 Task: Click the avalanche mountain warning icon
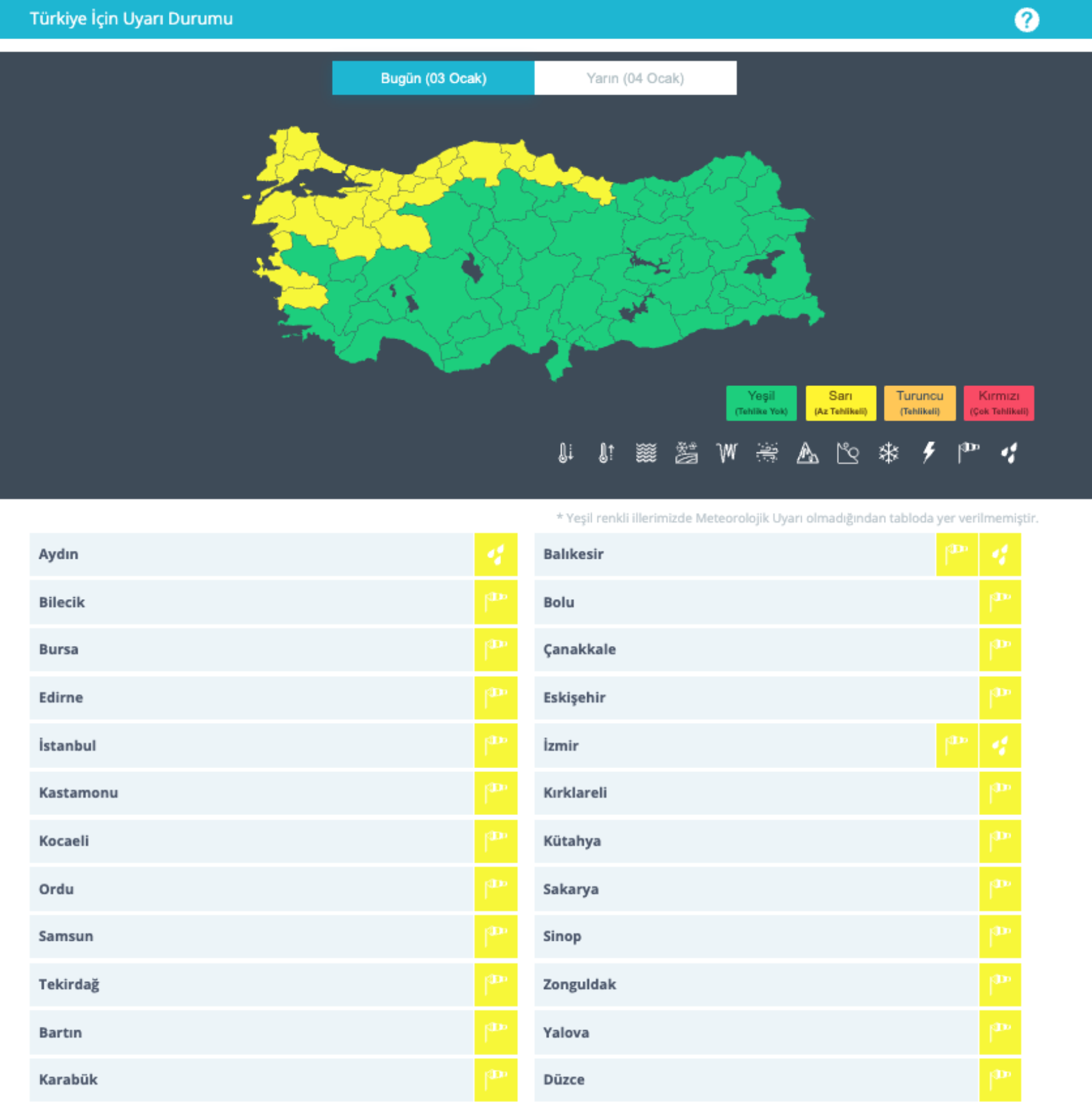[x=807, y=453]
